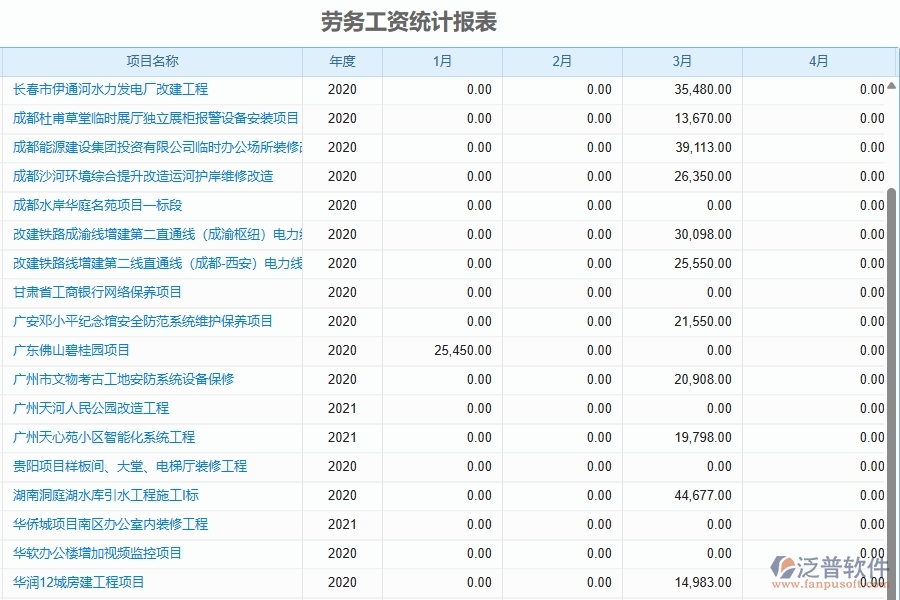Click the 3月 column header
The width and height of the screenshot is (900, 600).
(681, 61)
